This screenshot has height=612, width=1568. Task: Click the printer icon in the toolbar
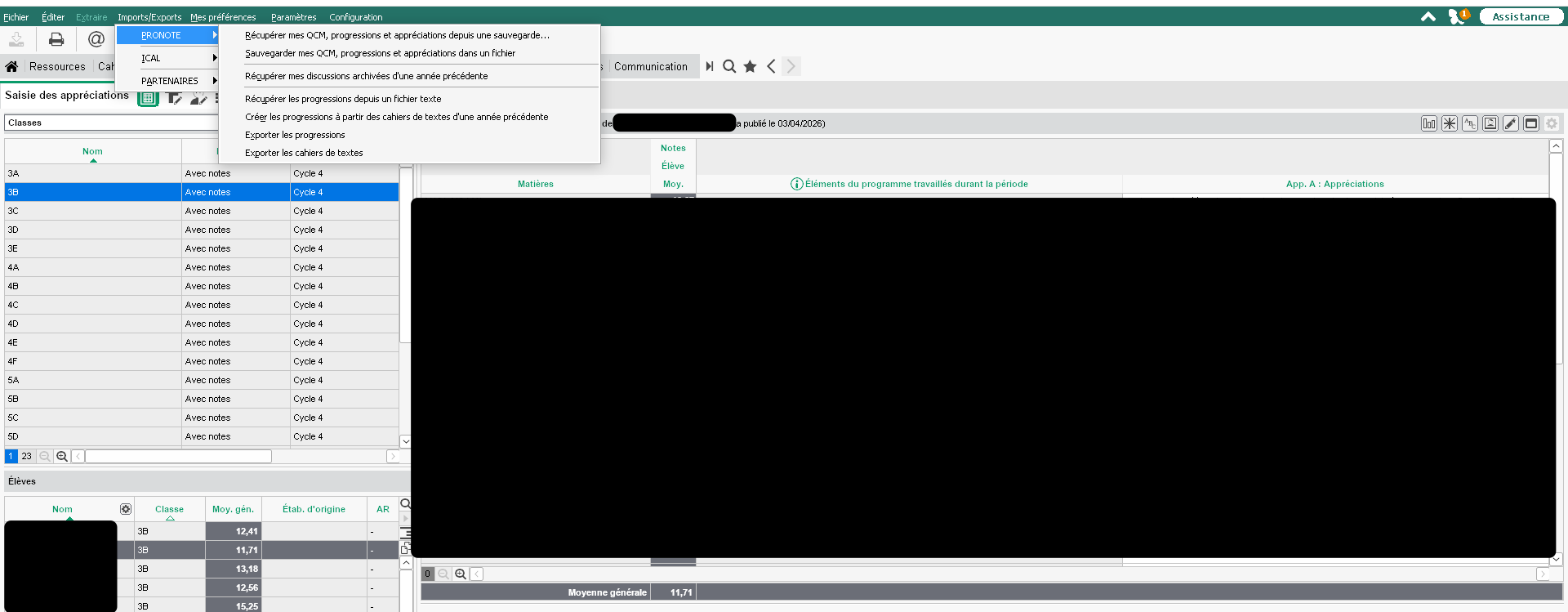[56, 39]
